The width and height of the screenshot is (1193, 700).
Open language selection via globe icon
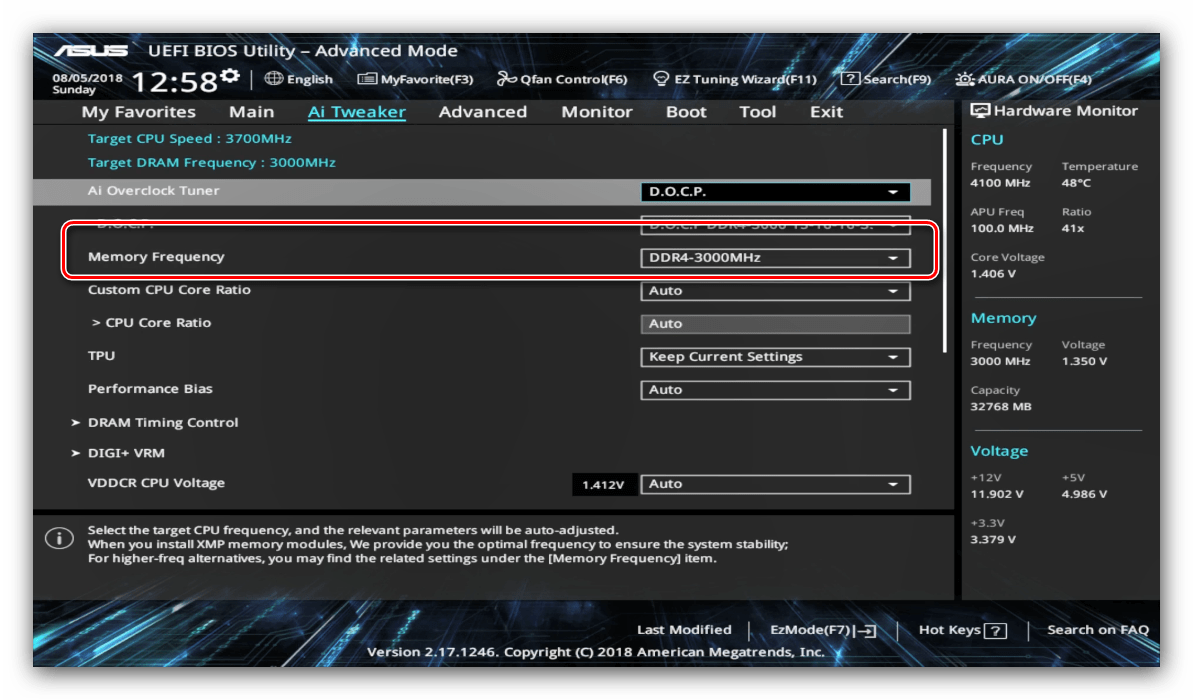pos(274,79)
